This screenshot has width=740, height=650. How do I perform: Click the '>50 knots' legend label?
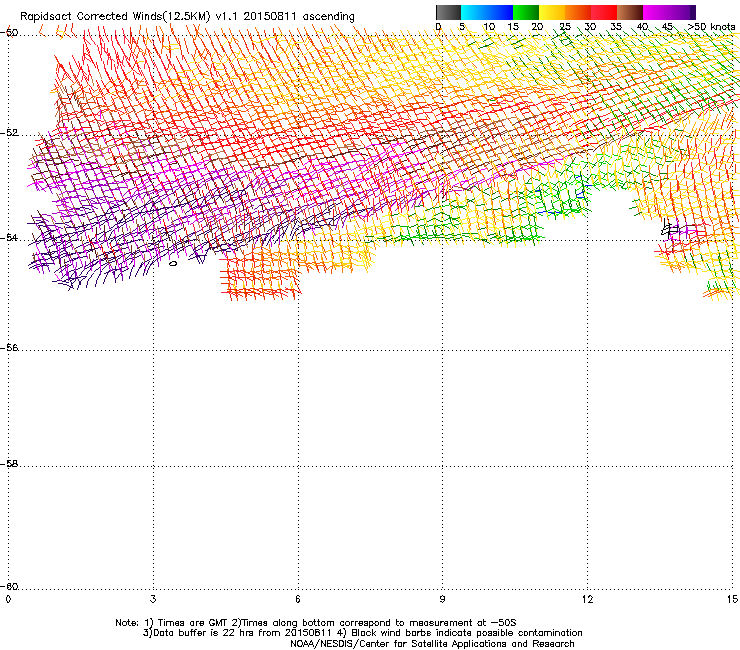(x=711, y=27)
